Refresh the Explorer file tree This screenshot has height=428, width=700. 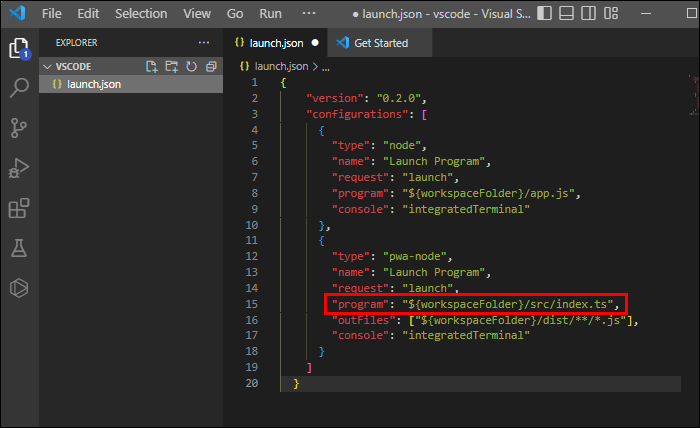(x=191, y=66)
